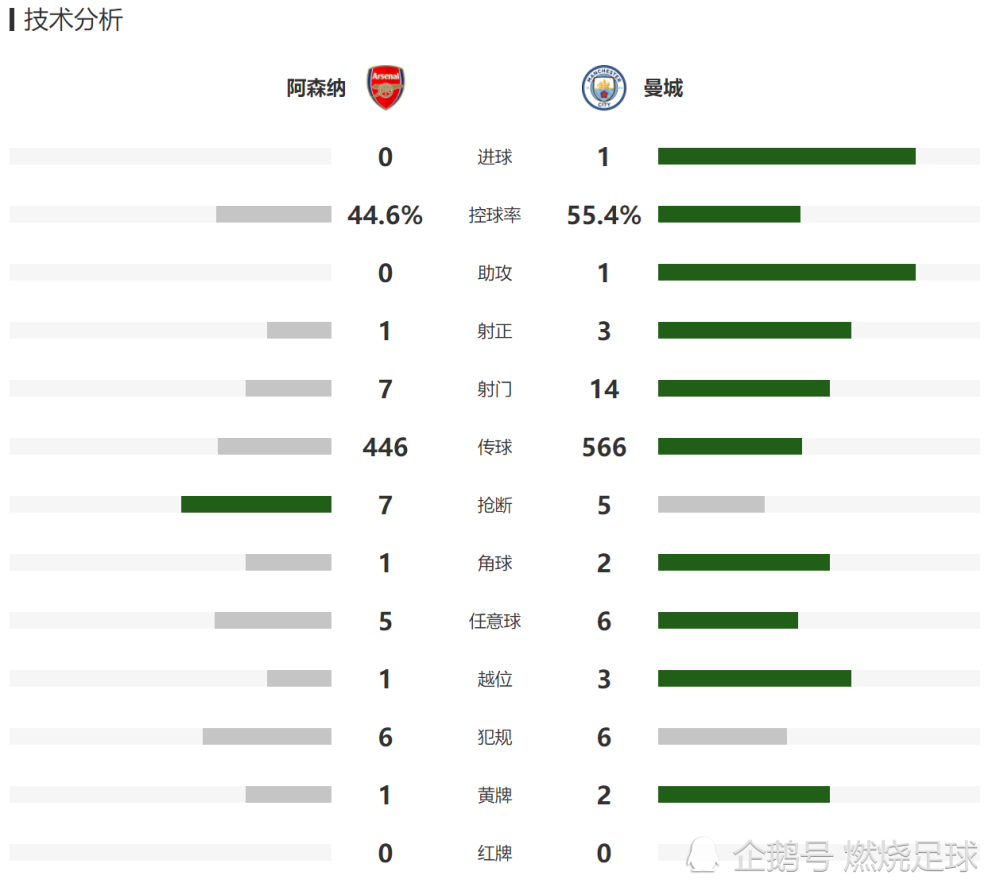Click the 传球 stat label
This screenshot has height=891, width=1000.
tap(494, 447)
